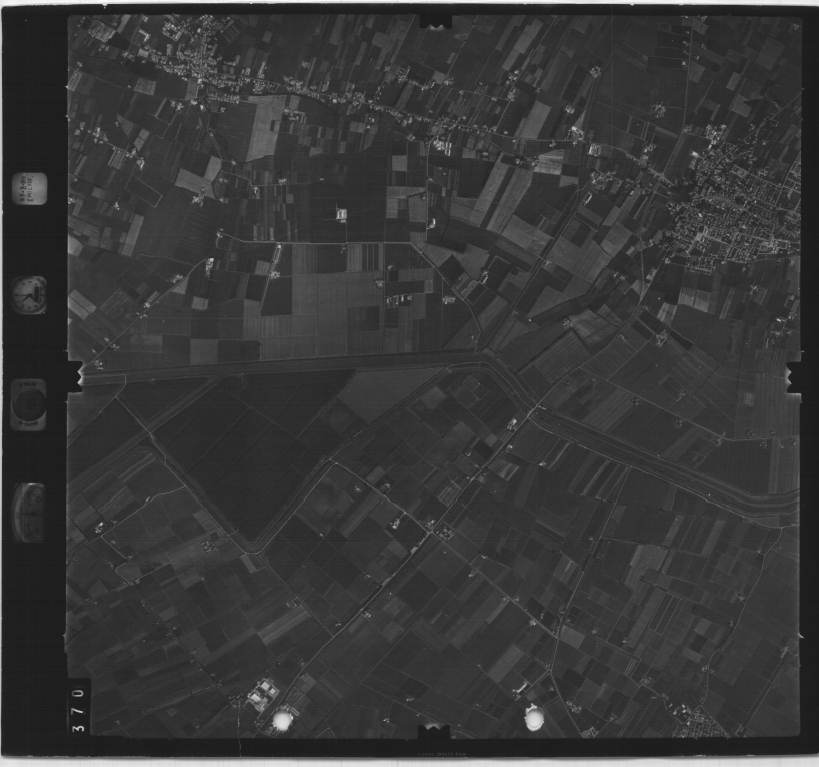Screen dimensions: 819x767
Task: Select the circular level instrument in margin
Action: (29, 404)
